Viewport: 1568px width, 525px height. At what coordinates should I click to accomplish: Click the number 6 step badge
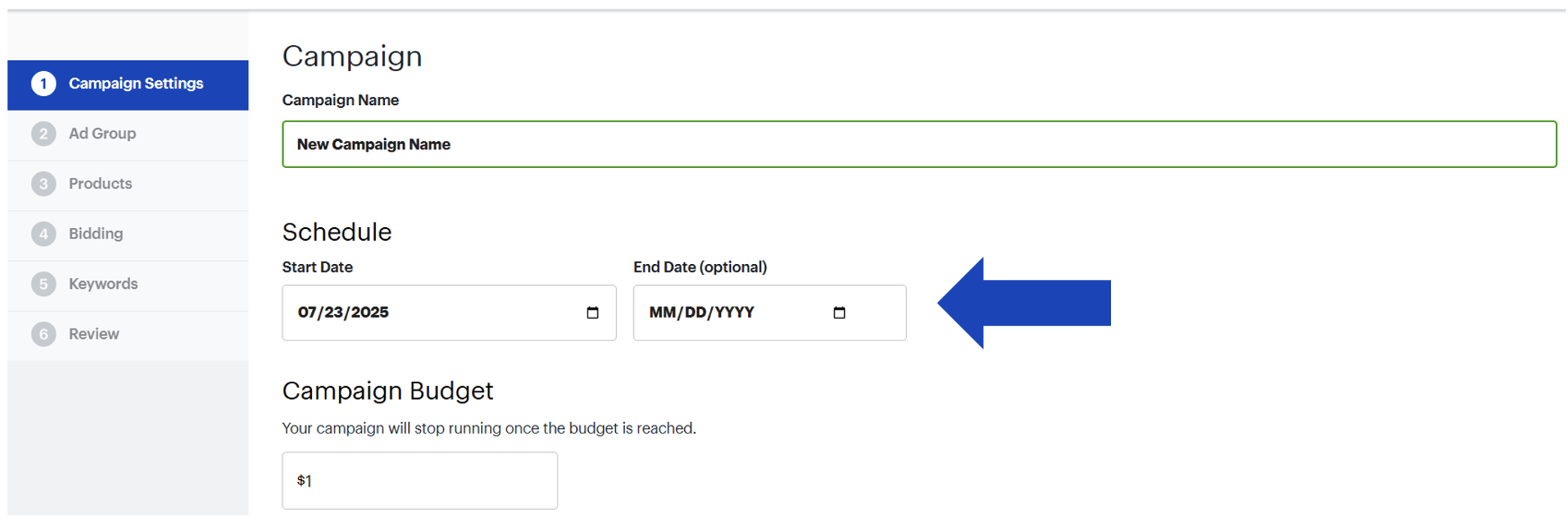click(x=44, y=334)
